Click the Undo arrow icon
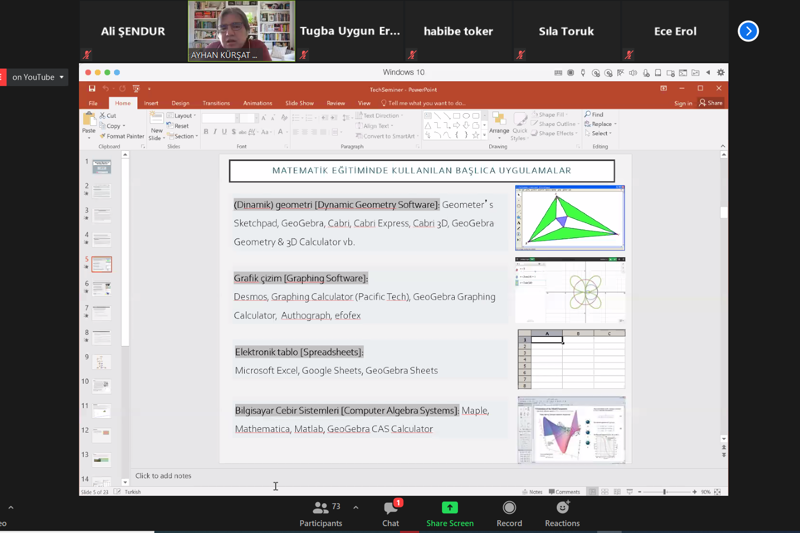Image resolution: width=800 pixels, height=533 pixels. (106, 89)
